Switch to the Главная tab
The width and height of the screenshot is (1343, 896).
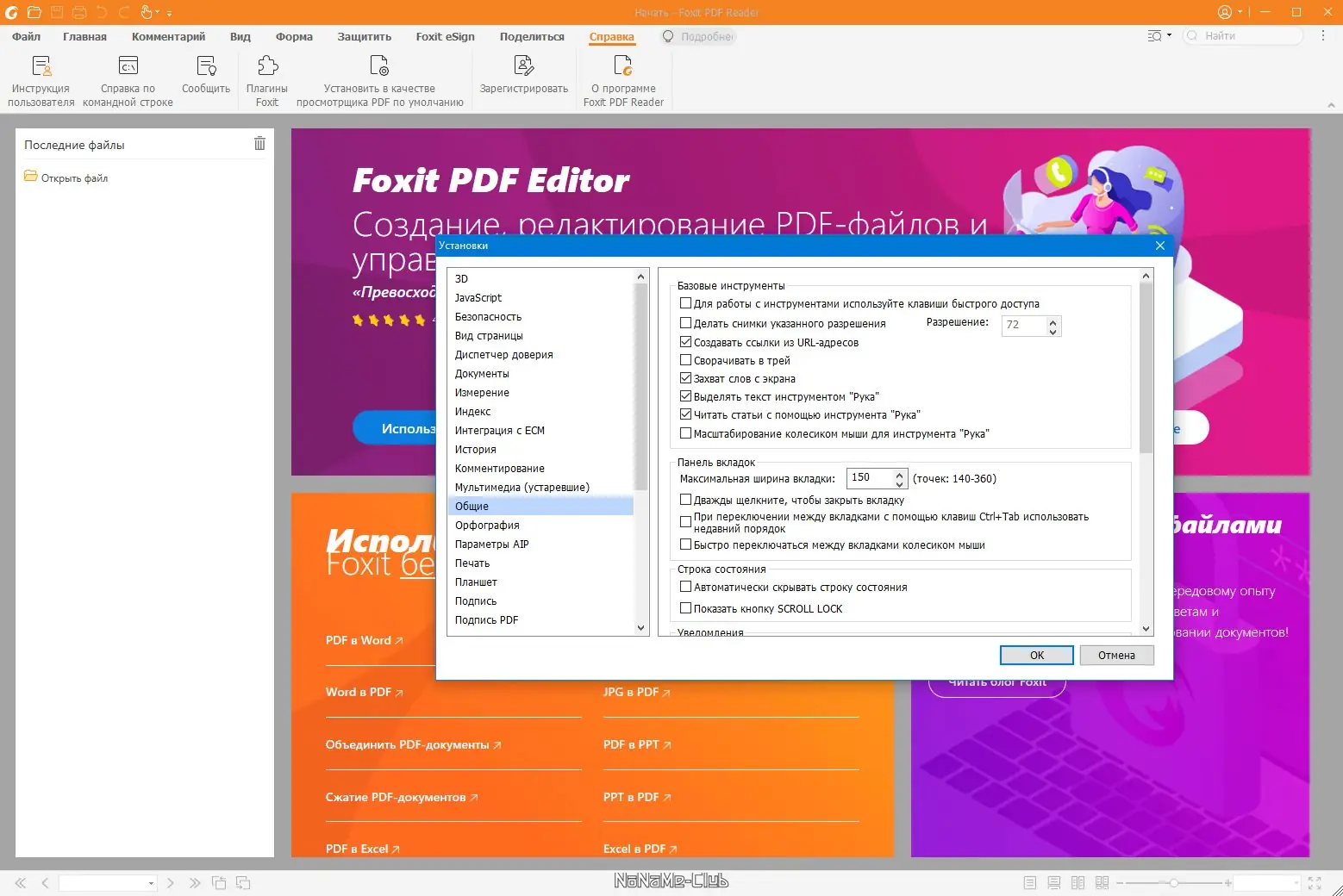click(84, 37)
